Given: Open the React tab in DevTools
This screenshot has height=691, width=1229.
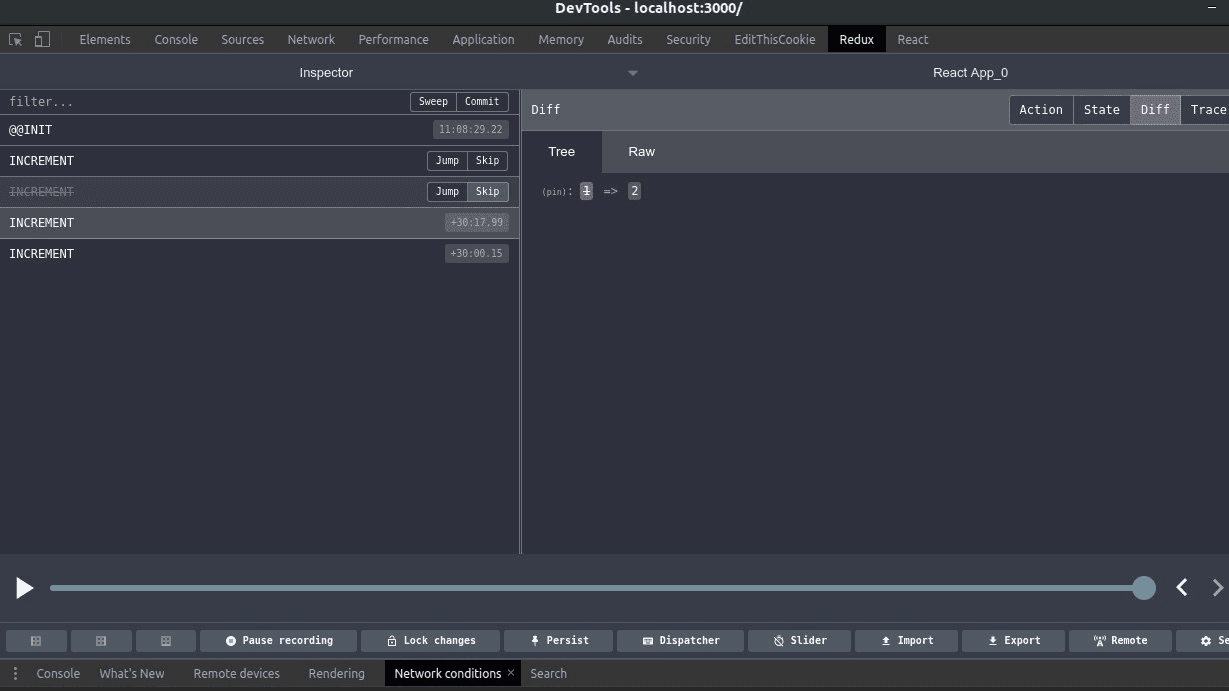Looking at the screenshot, I should [x=912, y=39].
